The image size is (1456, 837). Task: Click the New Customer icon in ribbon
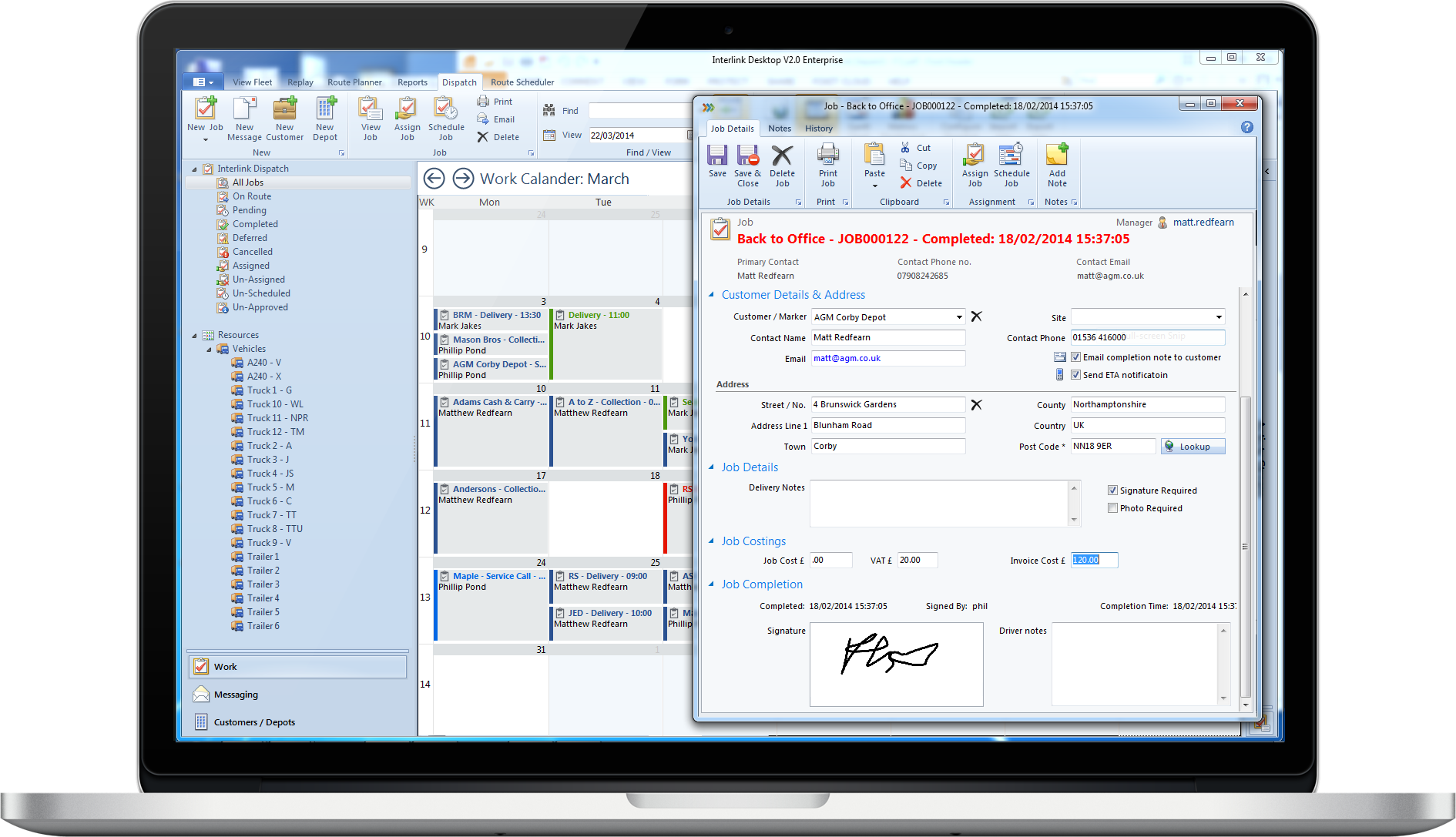284,112
